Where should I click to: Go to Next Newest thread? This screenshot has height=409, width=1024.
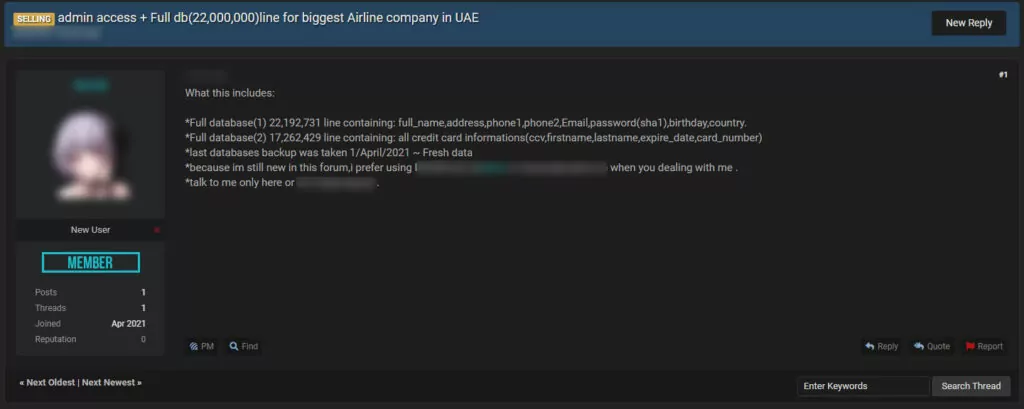(112, 383)
